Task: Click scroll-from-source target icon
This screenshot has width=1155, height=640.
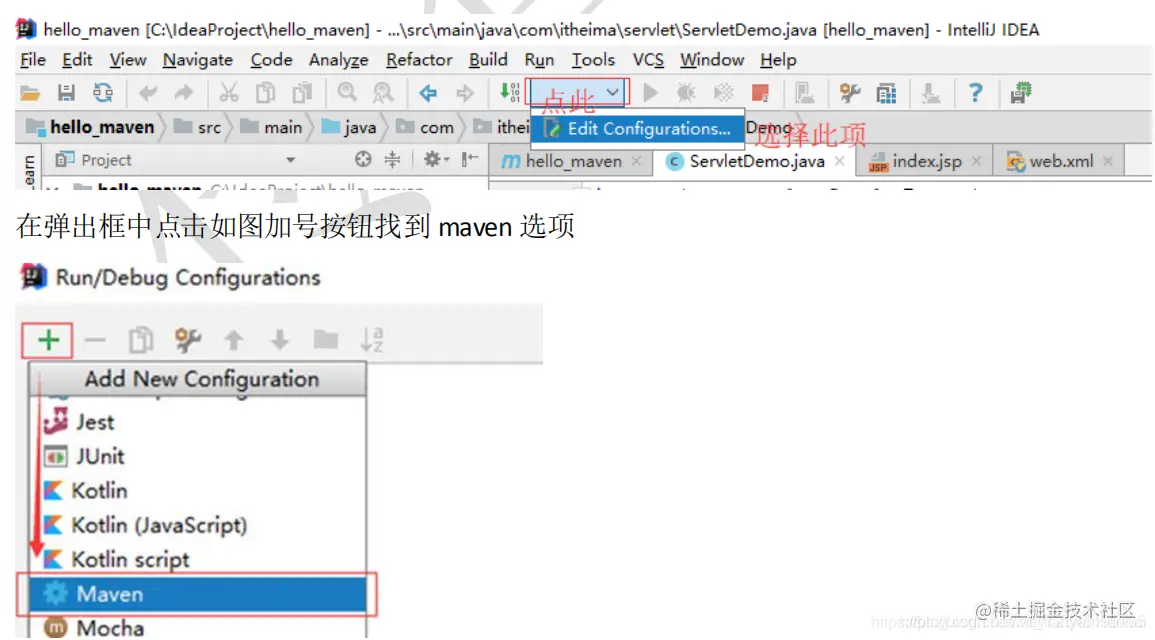Action: [x=362, y=159]
